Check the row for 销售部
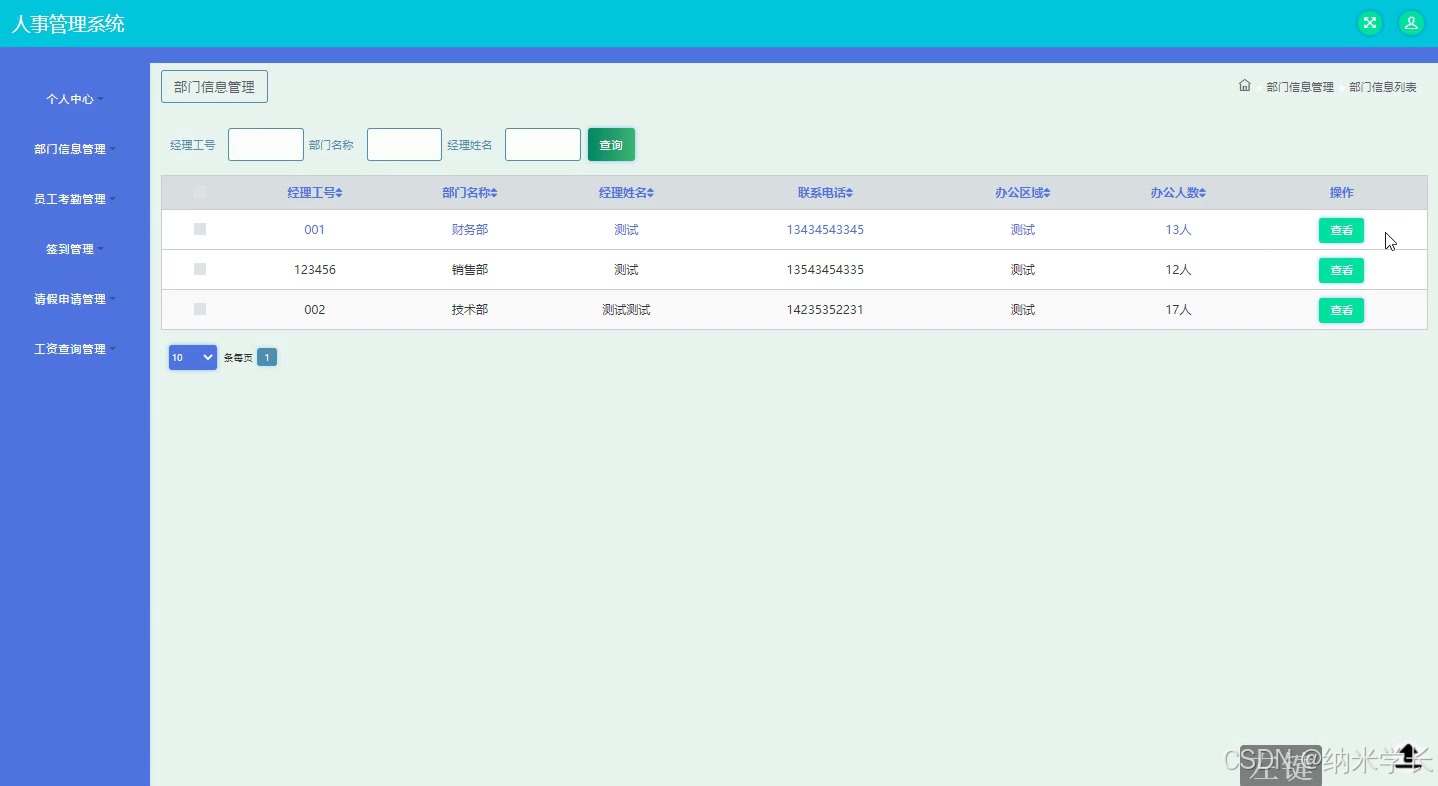 click(x=200, y=269)
